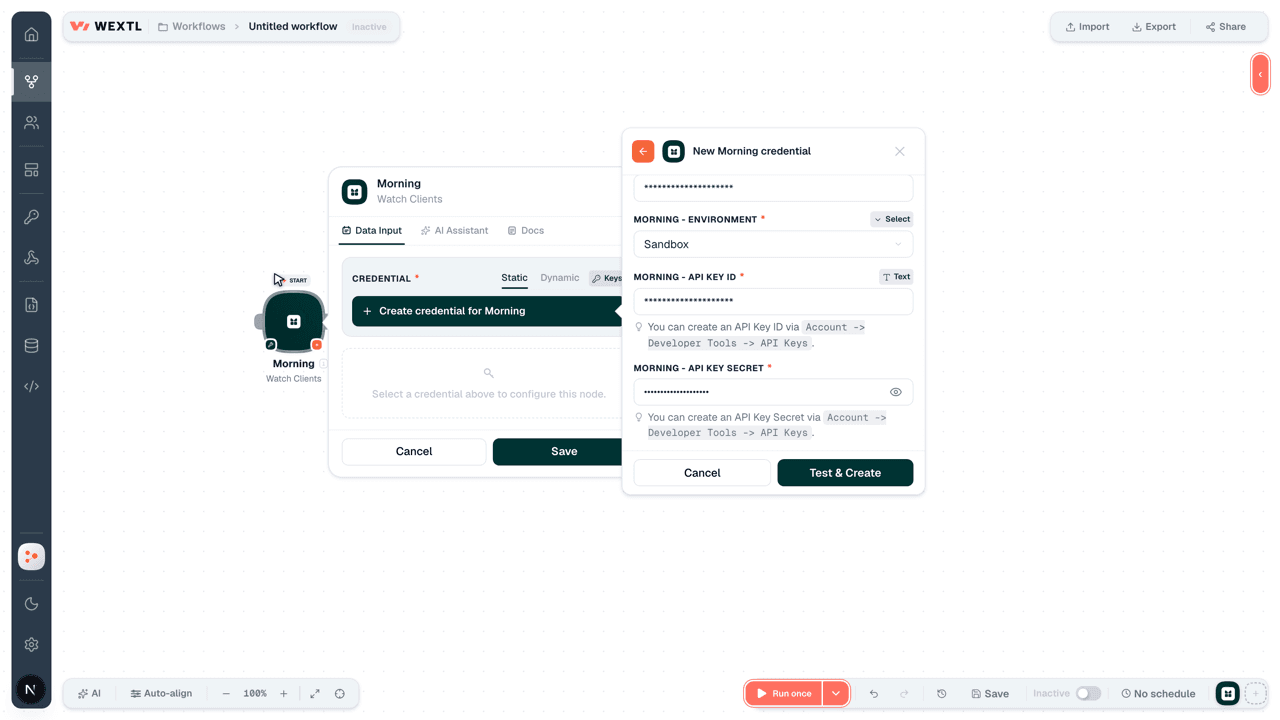The width and height of the screenshot is (1280, 720).
Task: Switch to the Docs tab
Action: [526, 231]
